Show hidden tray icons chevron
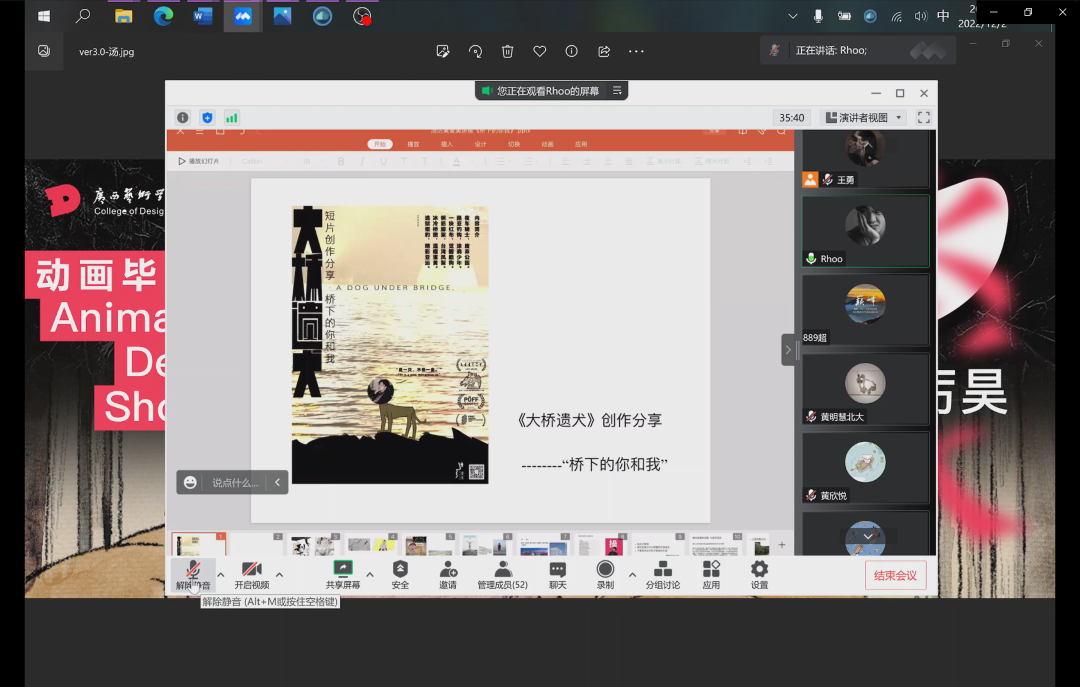This screenshot has height=687, width=1080. [793, 16]
